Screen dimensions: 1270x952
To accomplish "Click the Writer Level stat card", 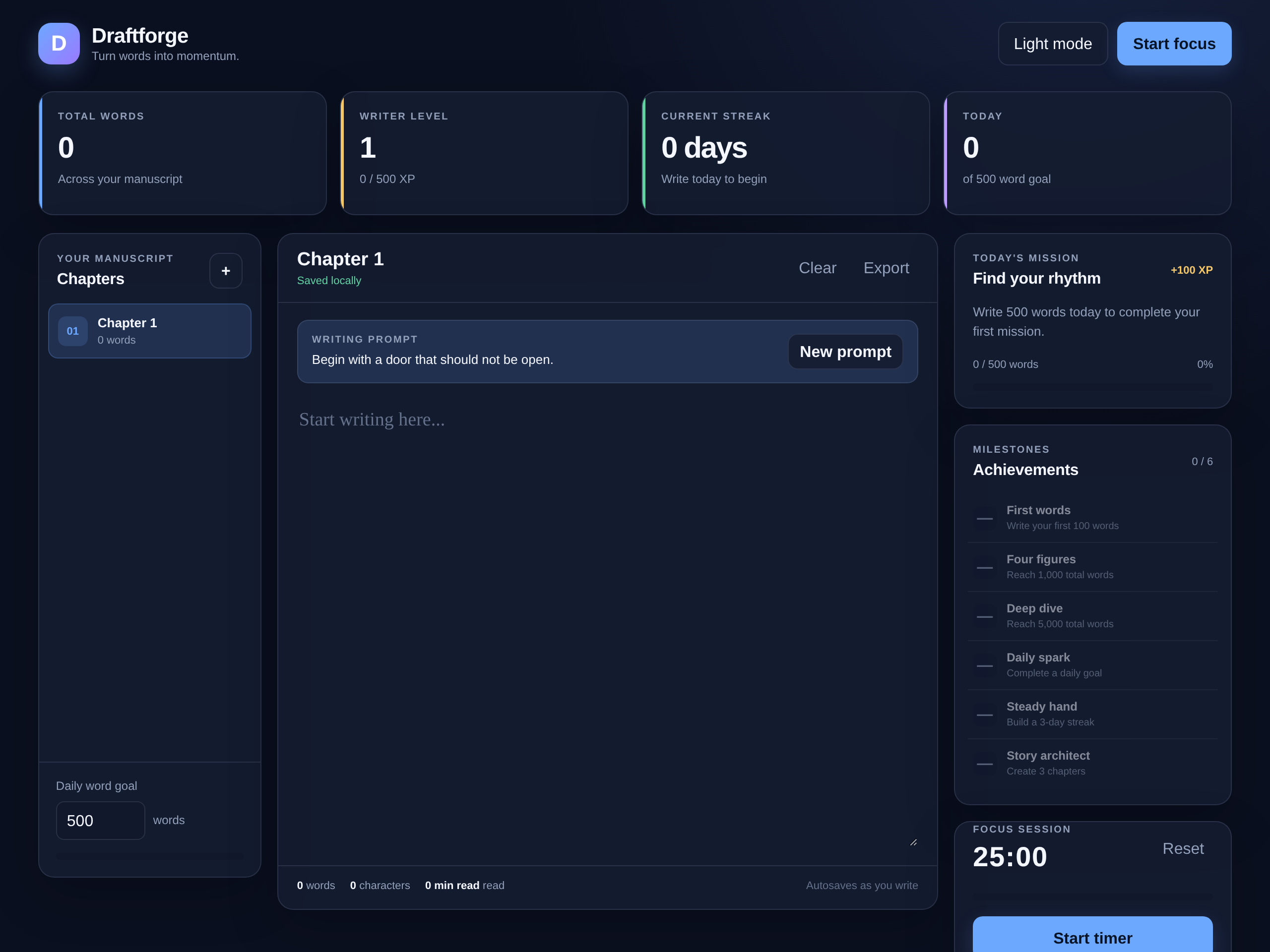I will coord(484,153).
